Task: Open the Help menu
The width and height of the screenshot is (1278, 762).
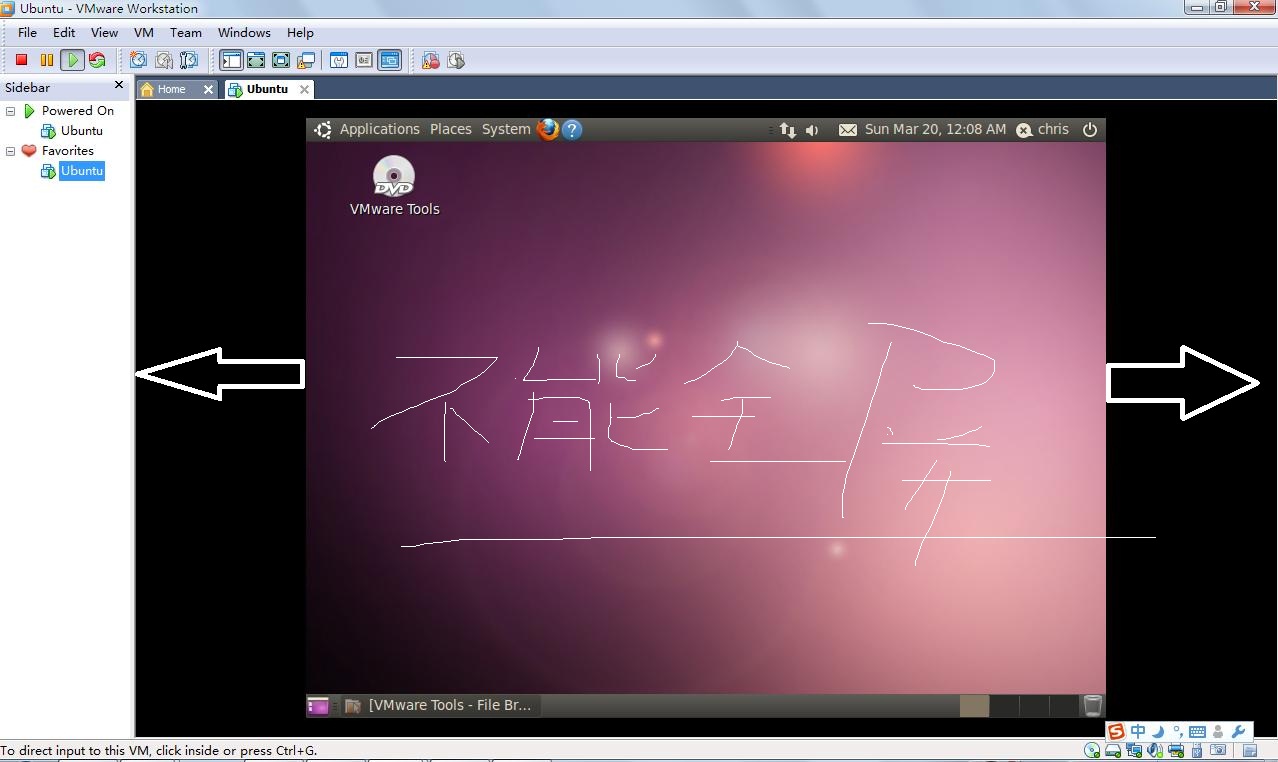Action: point(300,32)
